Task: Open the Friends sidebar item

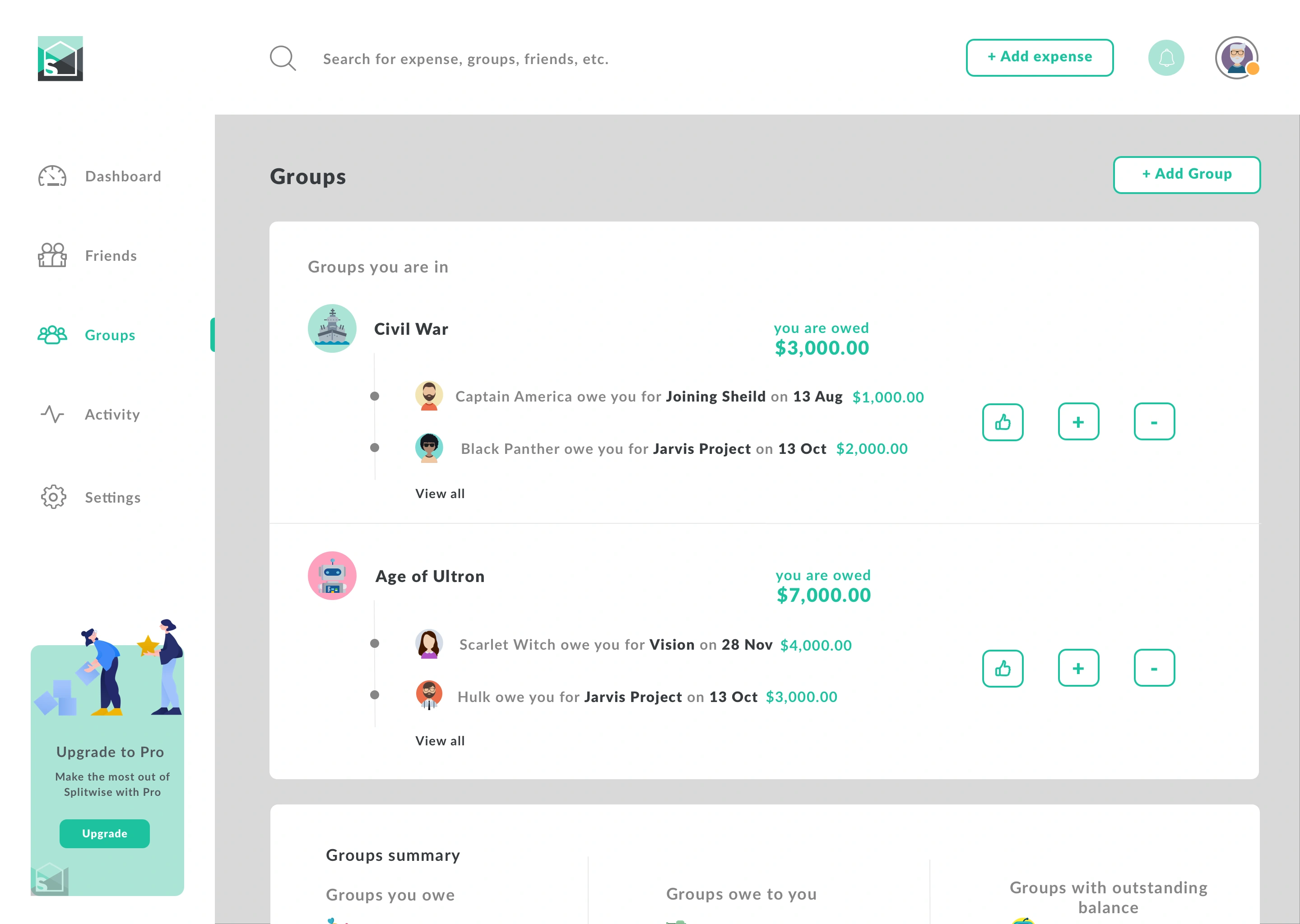Action: pos(111,256)
